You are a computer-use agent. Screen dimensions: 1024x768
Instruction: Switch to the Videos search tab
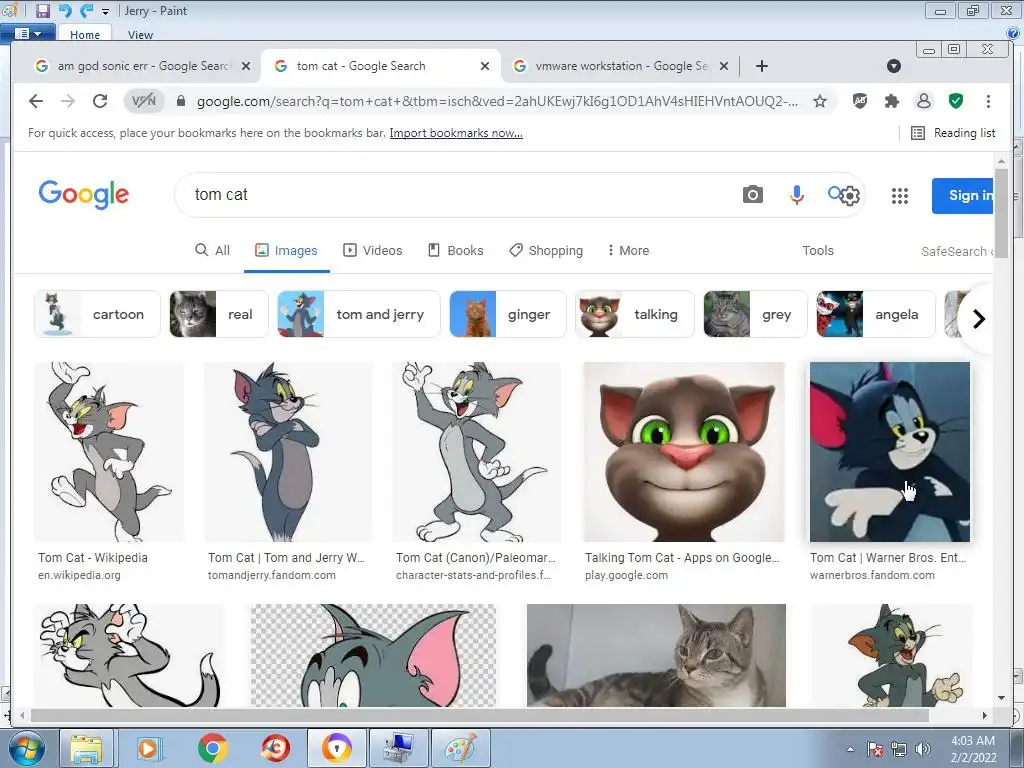(373, 251)
